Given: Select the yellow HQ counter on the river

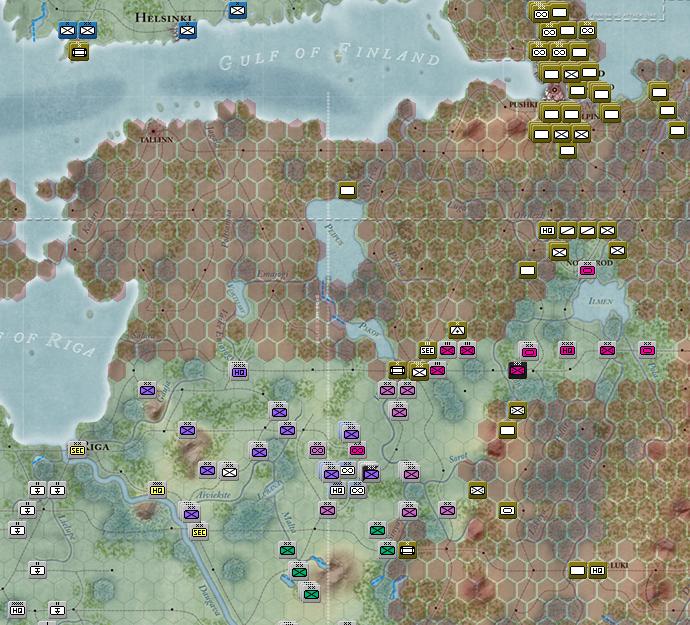Looking at the screenshot, I should [158, 489].
